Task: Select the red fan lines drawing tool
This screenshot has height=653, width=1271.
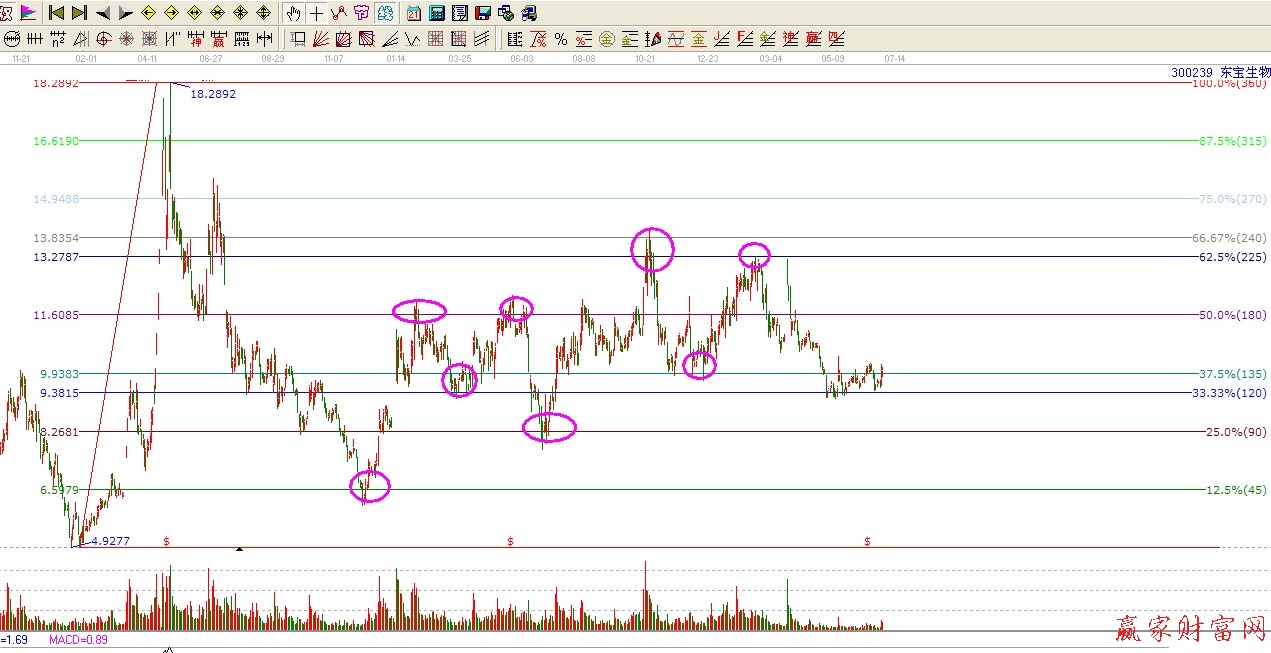Action: tap(320, 39)
